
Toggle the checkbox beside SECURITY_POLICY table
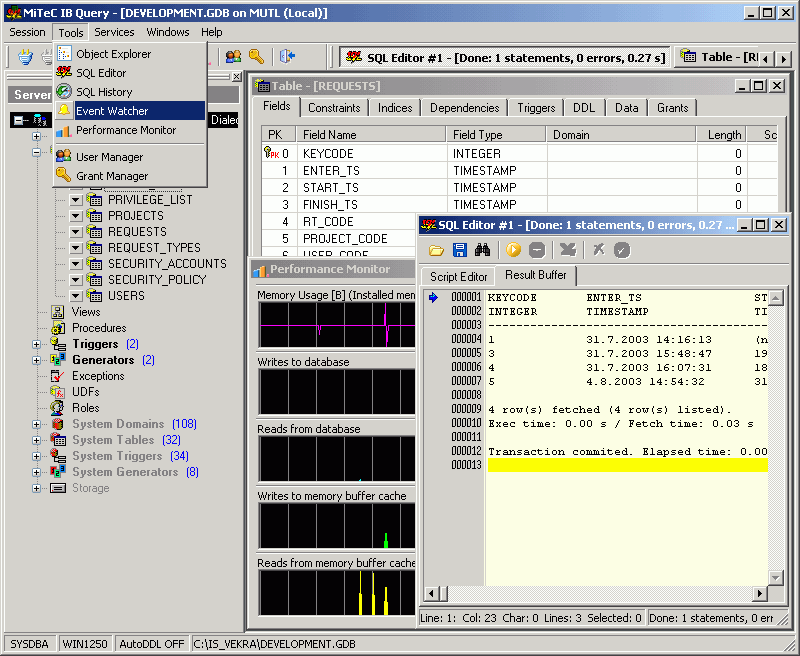pos(76,280)
